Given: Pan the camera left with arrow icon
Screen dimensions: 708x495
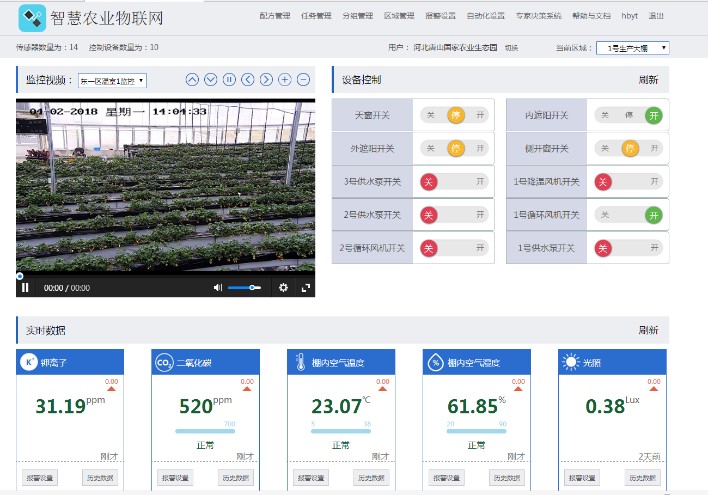Looking at the screenshot, I should coord(248,80).
